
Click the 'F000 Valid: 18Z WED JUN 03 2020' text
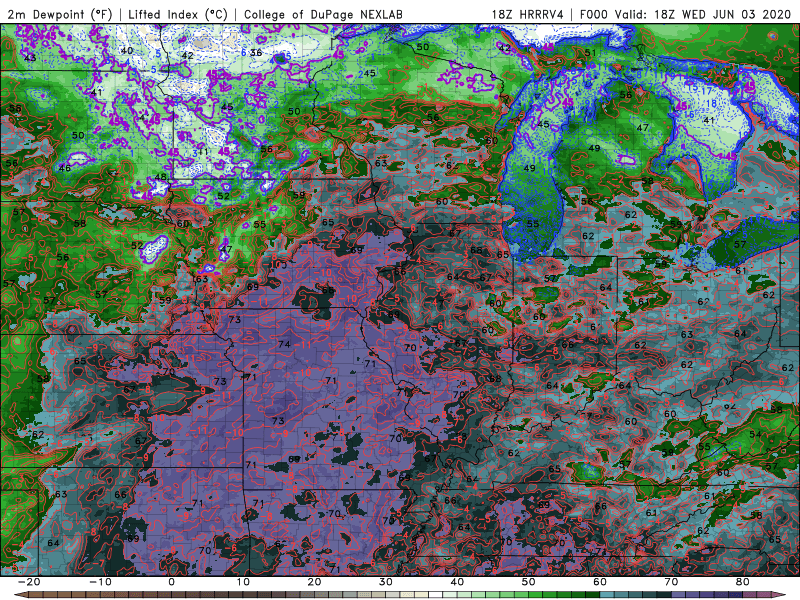click(x=688, y=14)
